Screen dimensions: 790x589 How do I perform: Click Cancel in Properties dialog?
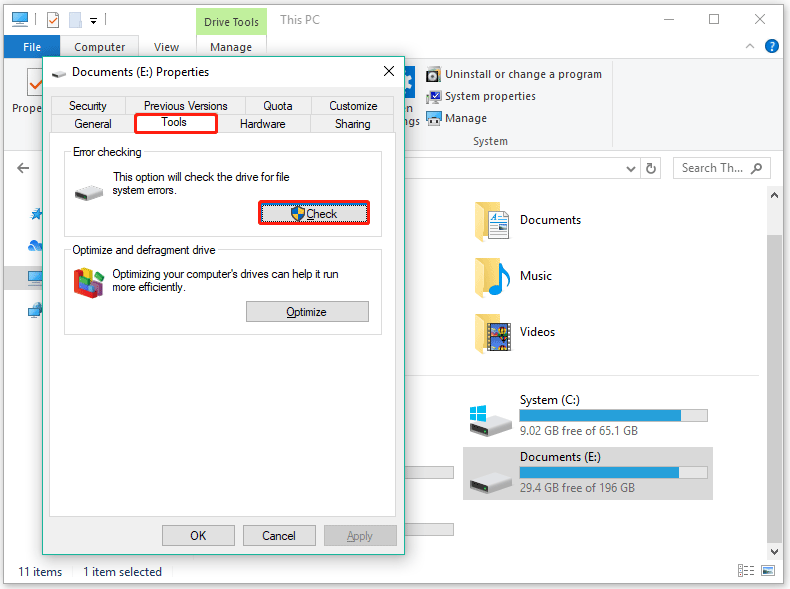[x=279, y=535]
